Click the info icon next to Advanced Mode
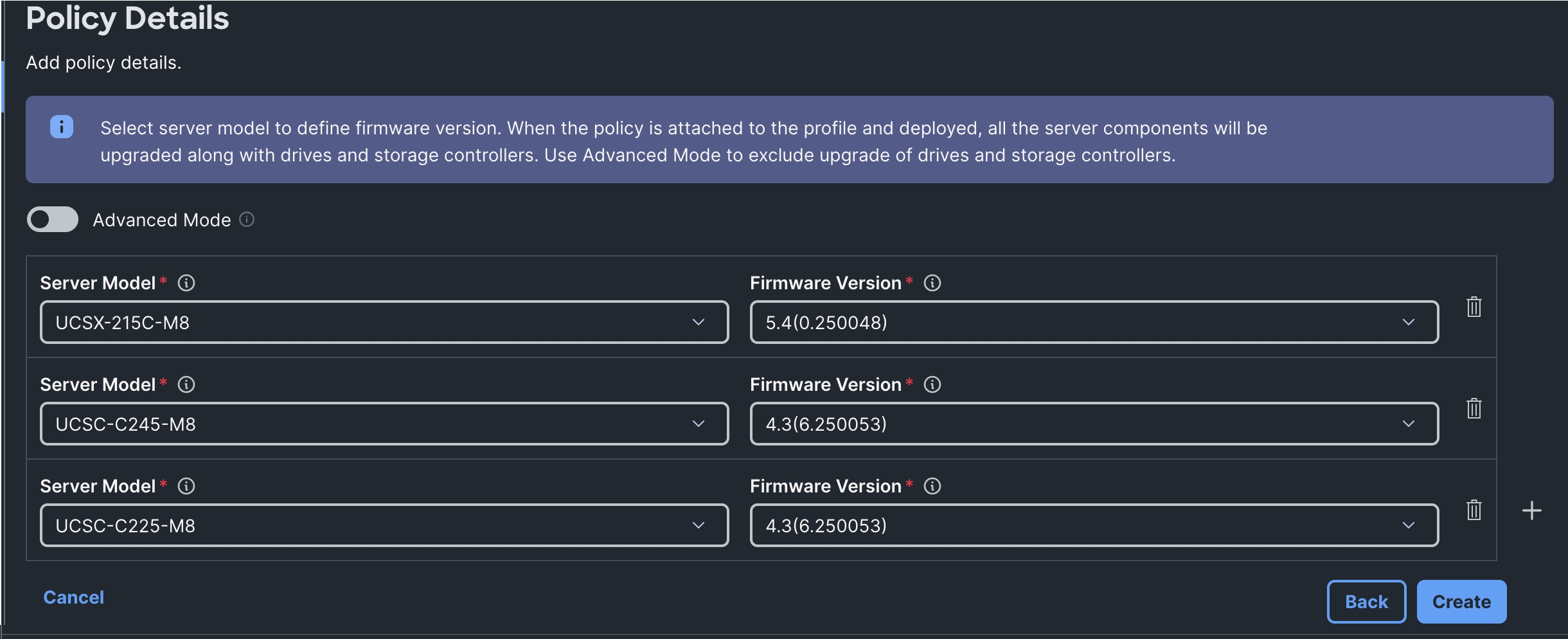The width and height of the screenshot is (1568, 639). (247, 220)
